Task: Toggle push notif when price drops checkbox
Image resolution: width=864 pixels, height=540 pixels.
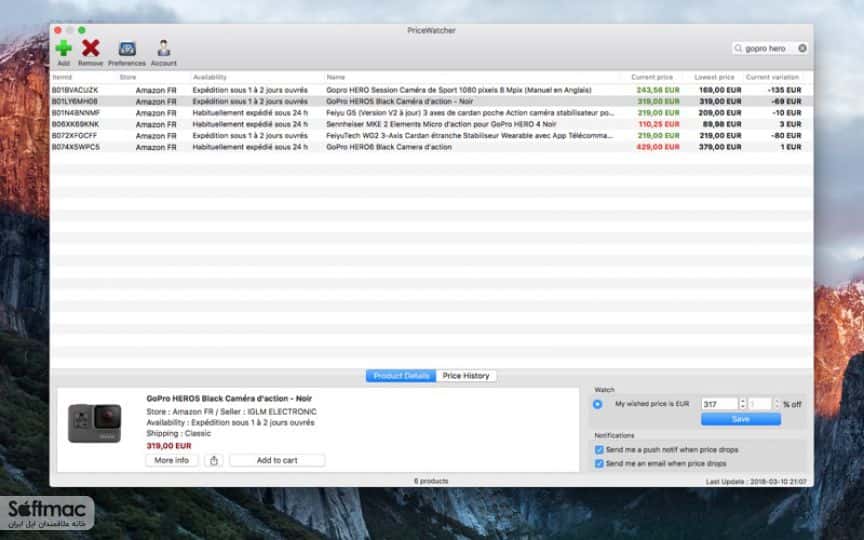Action: [599, 450]
